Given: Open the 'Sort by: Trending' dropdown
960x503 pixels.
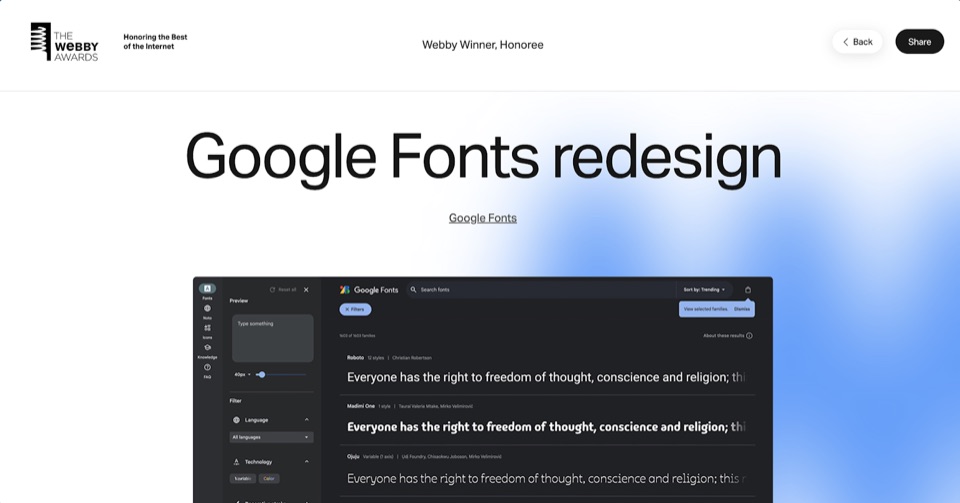Looking at the screenshot, I should (x=704, y=289).
